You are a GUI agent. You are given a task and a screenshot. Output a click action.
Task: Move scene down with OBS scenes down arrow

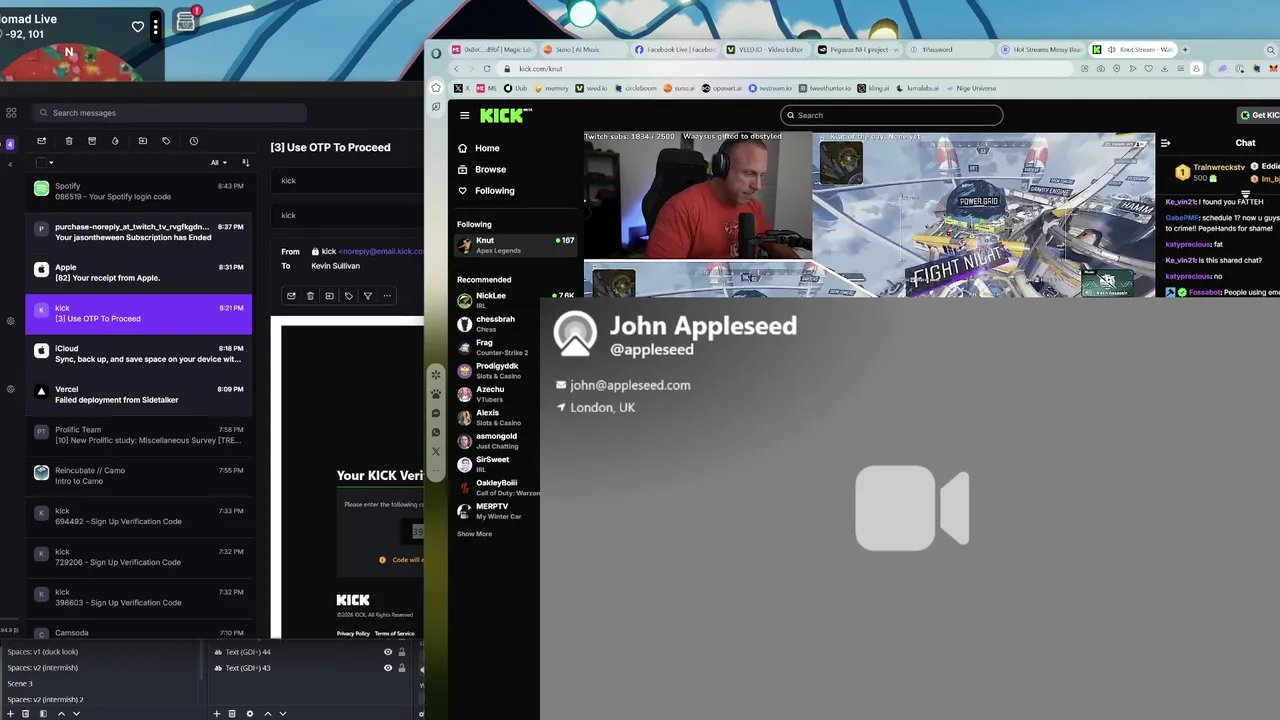tap(76, 714)
